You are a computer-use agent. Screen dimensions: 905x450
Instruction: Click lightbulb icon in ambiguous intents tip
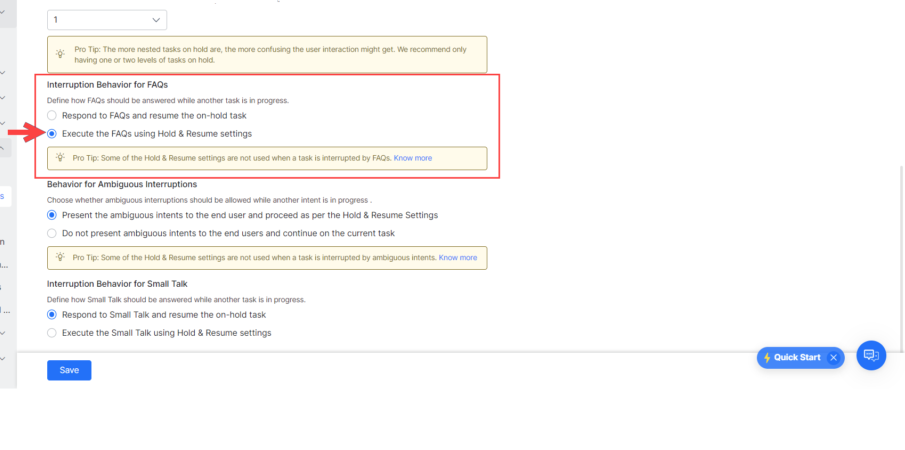point(61,258)
